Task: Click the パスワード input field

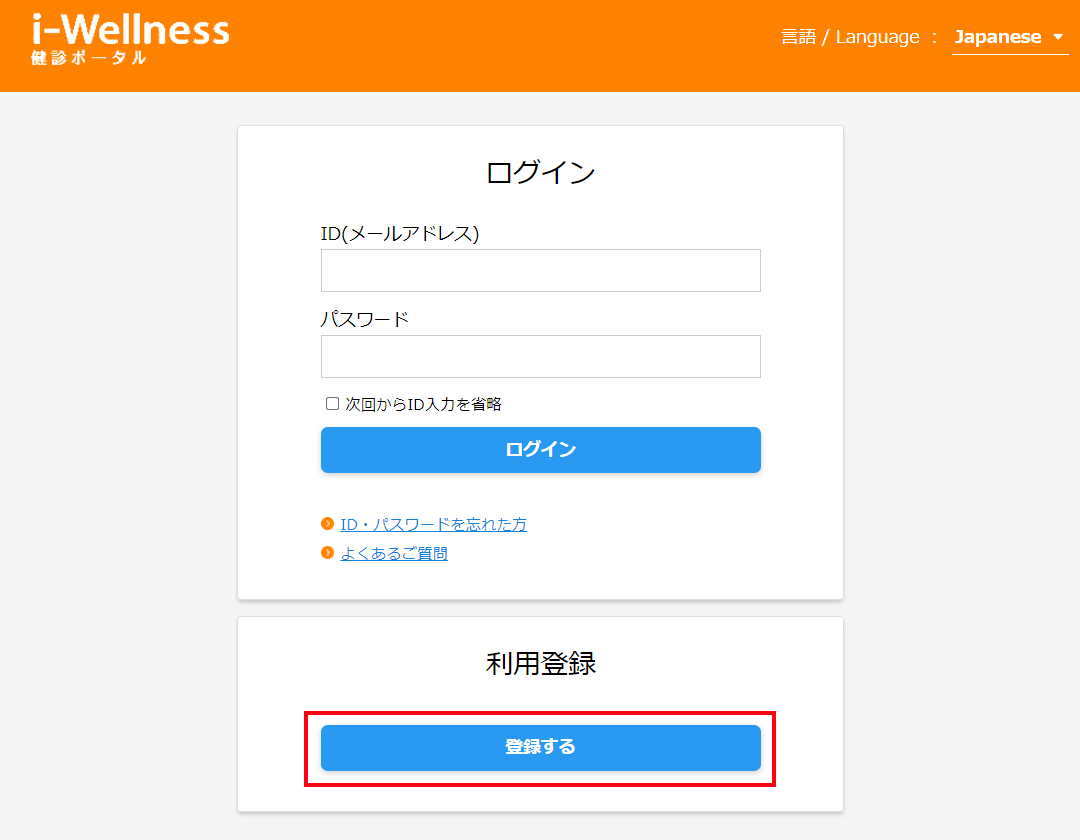Action: [540, 356]
